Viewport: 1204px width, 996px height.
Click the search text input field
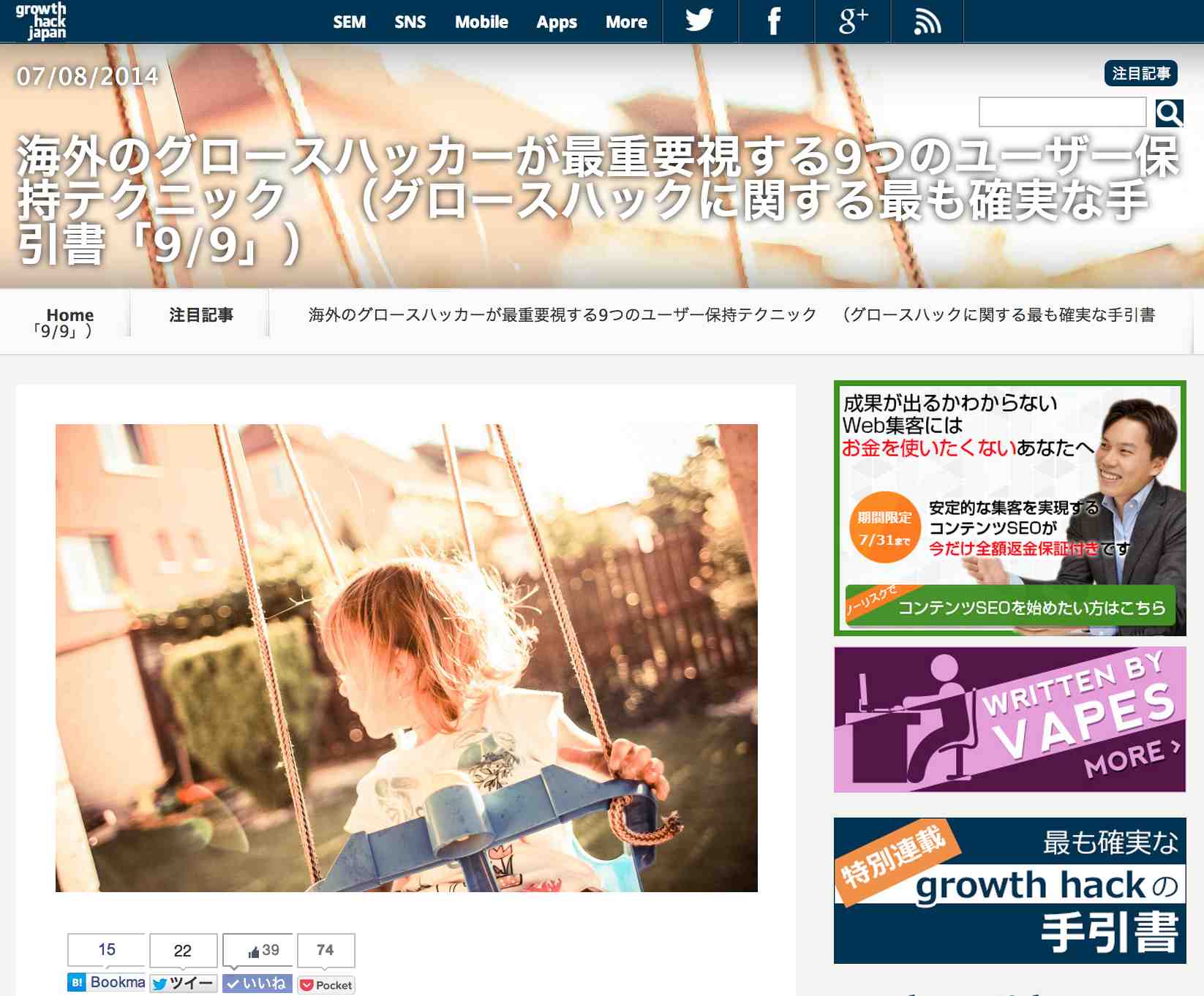coord(1062,113)
